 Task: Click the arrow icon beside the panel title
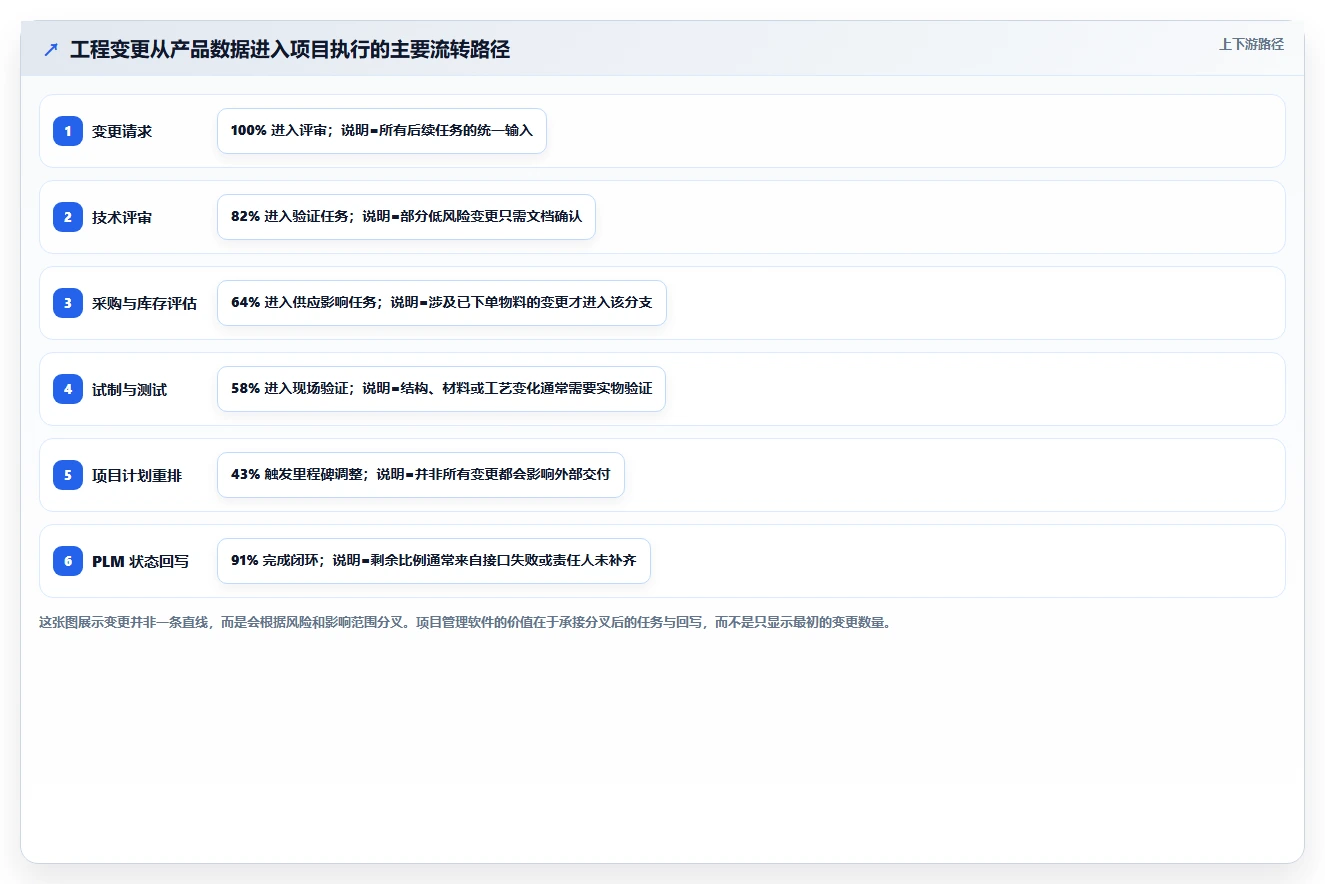pyautogui.click(x=51, y=50)
